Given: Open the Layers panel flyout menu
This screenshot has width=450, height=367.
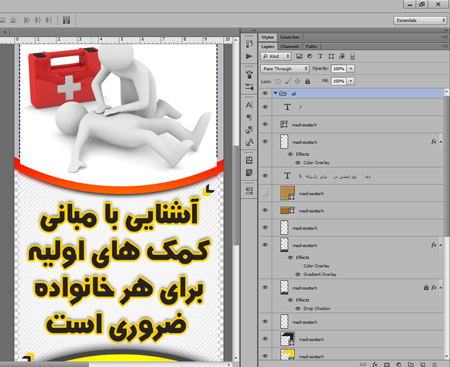Looking at the screenshot, I should 445,46.
